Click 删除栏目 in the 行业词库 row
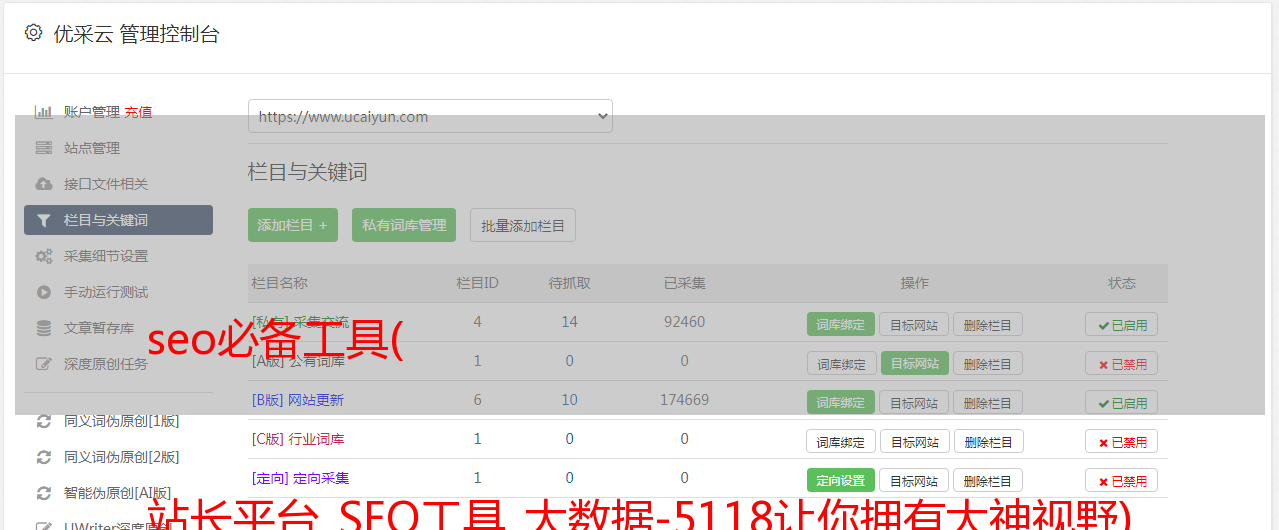 point(988,441)
